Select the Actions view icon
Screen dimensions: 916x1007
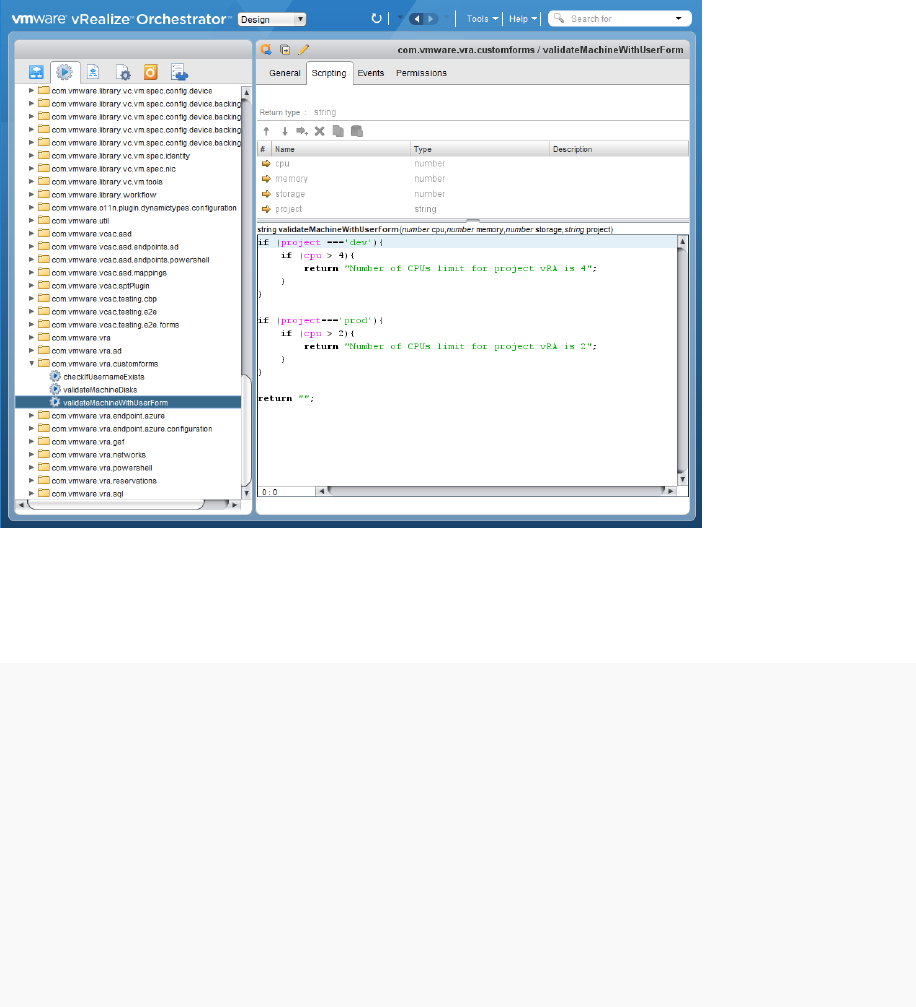tap(64, 72)
